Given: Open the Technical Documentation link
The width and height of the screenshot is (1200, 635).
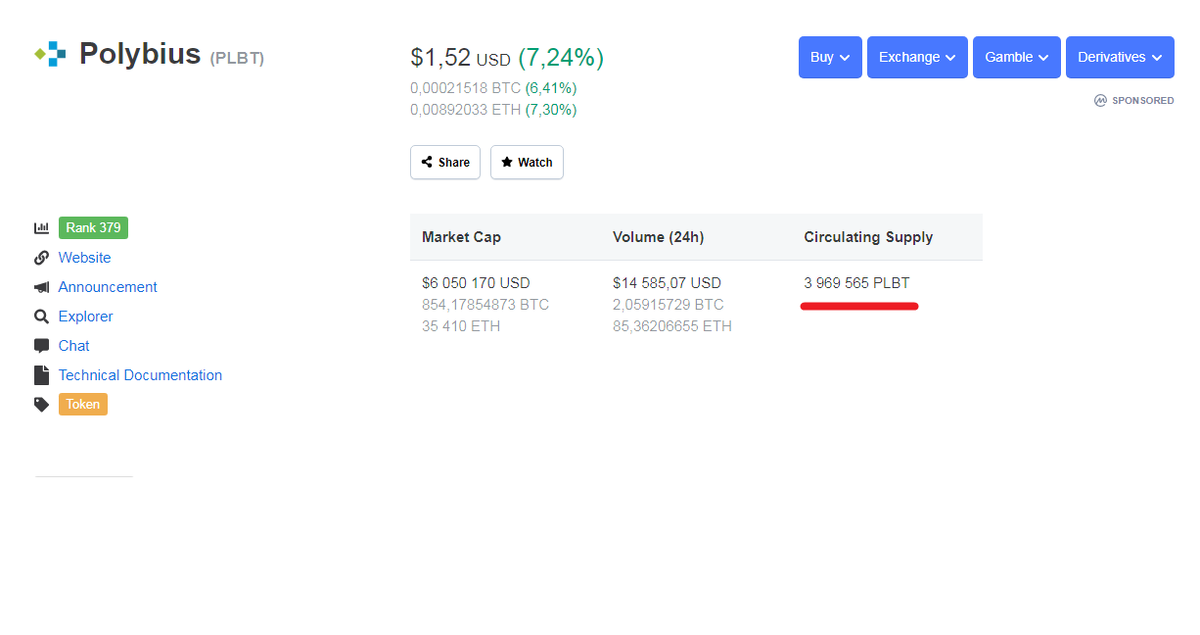Looking at the screenshot, I should (140, 375).
